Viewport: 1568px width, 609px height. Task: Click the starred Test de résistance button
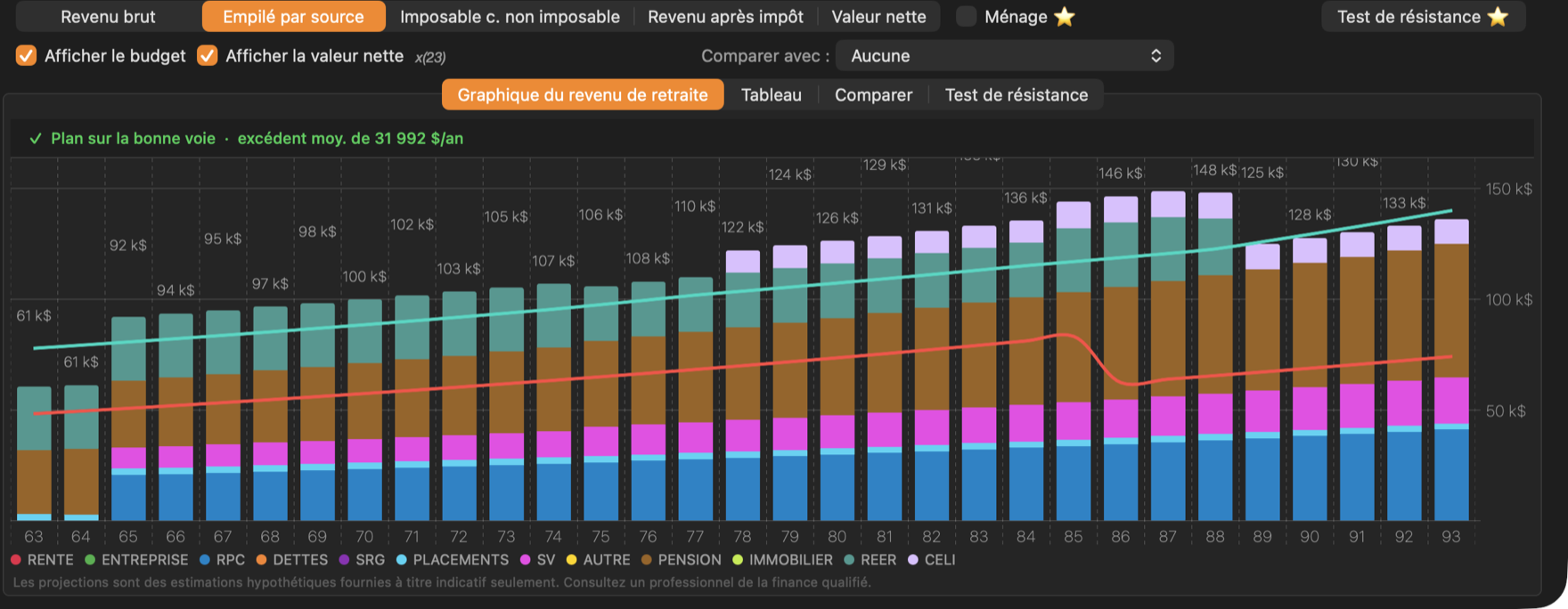[x=1423, y=17]
